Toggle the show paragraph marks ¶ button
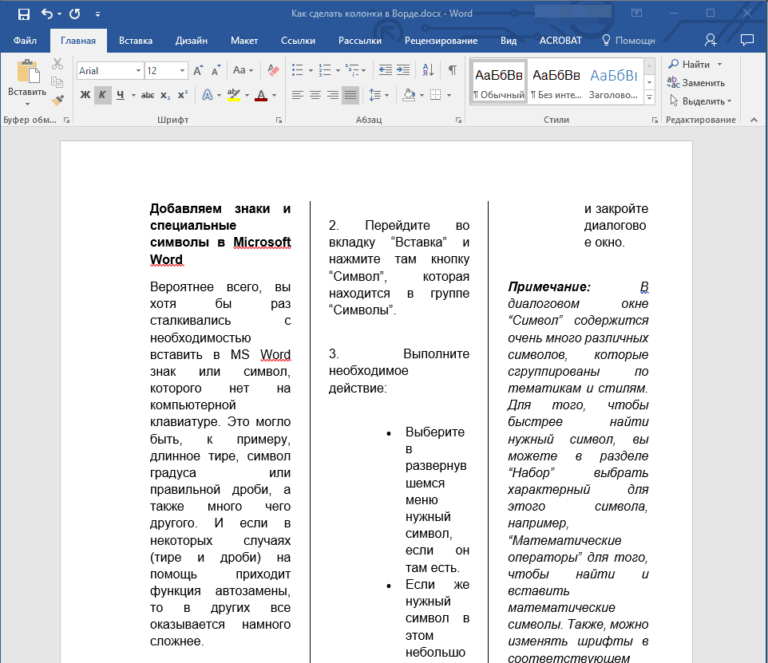Image resolution: width=768 pixels, height=663 pixels. tap(452, 71)
